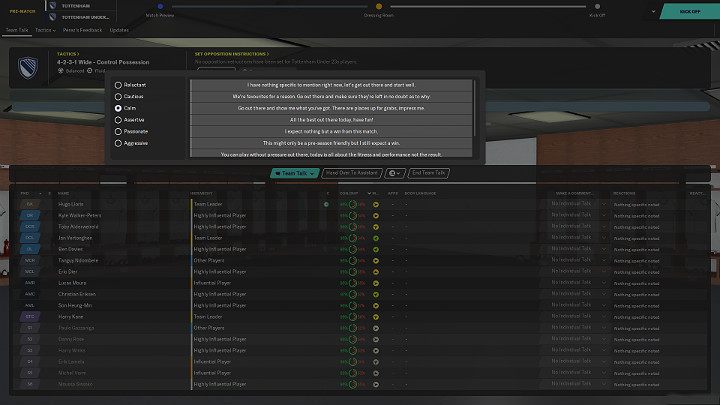720x405 pixels.
Task: Choose the 'I expect nothing but a win' talk
Action: [331, 131]
